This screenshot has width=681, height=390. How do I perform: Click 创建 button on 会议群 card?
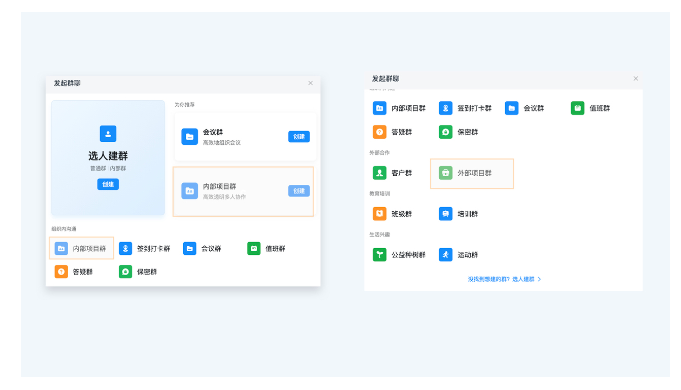click(x=299, y=136)
